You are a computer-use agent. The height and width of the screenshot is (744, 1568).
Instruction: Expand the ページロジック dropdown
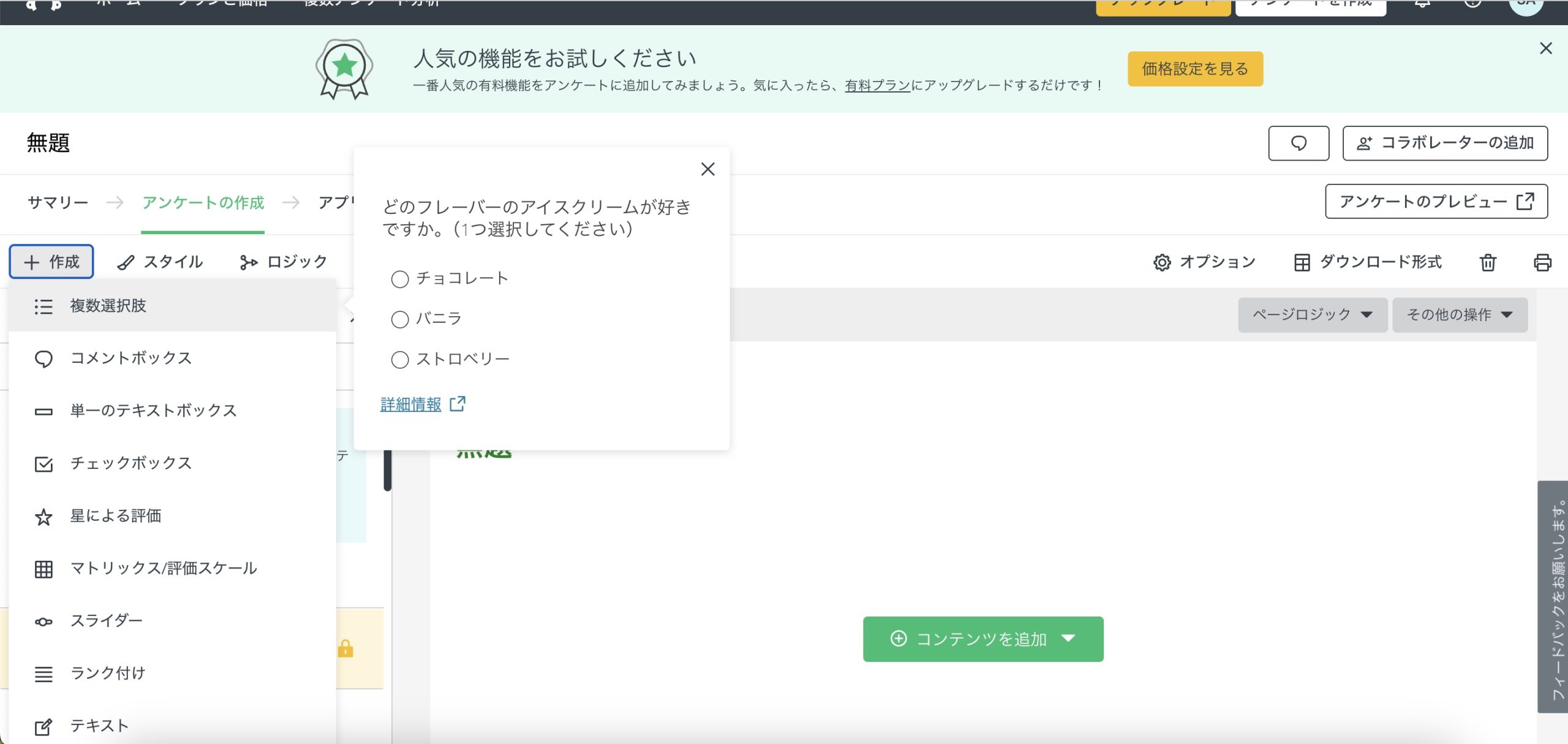[x=1312, y=315]
